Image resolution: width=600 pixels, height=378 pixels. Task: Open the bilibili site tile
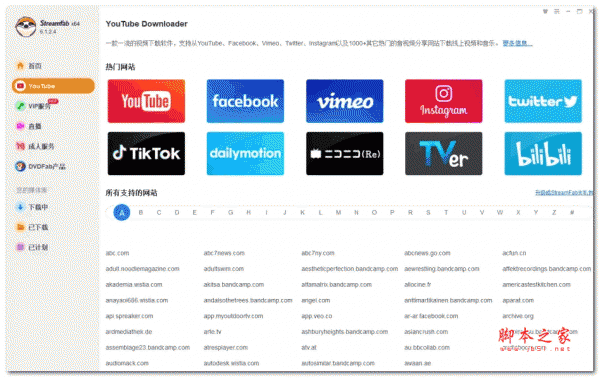point(543,153)
